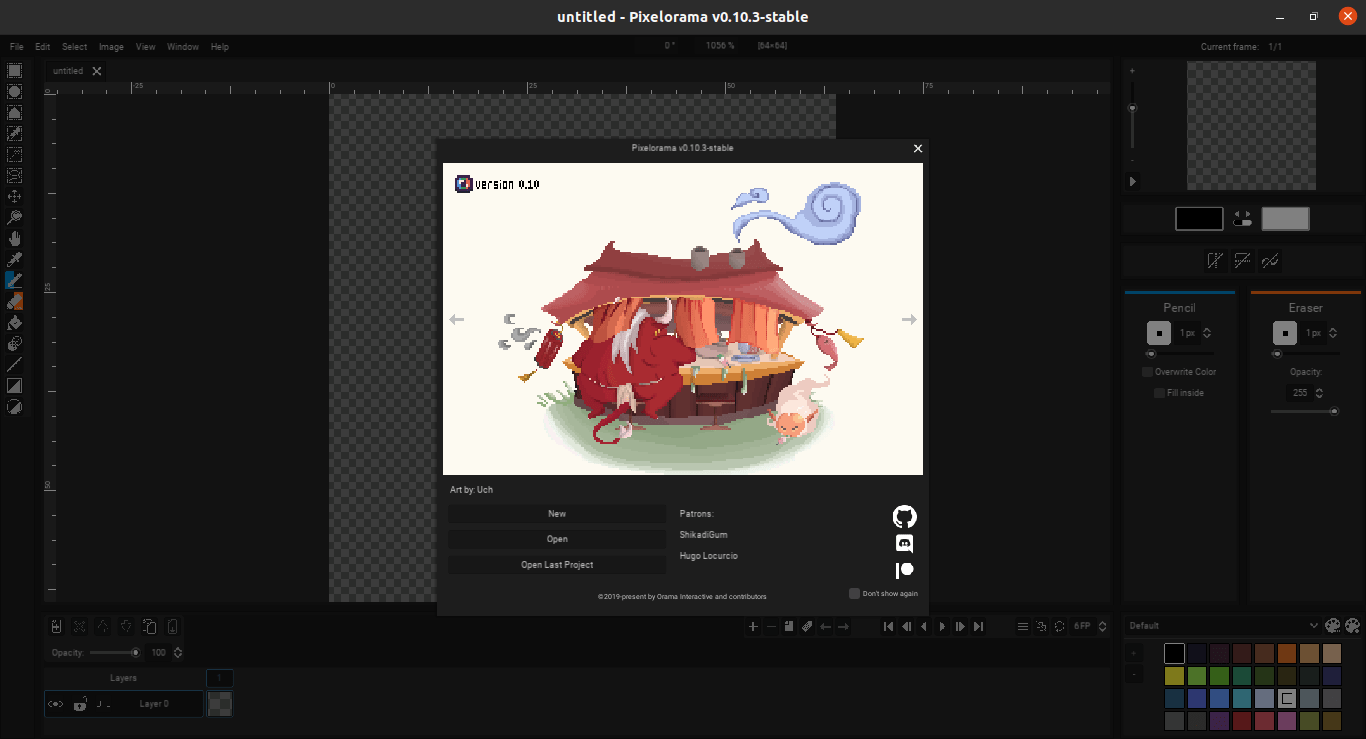Click Open button in splash dialog

click(557, 539)
